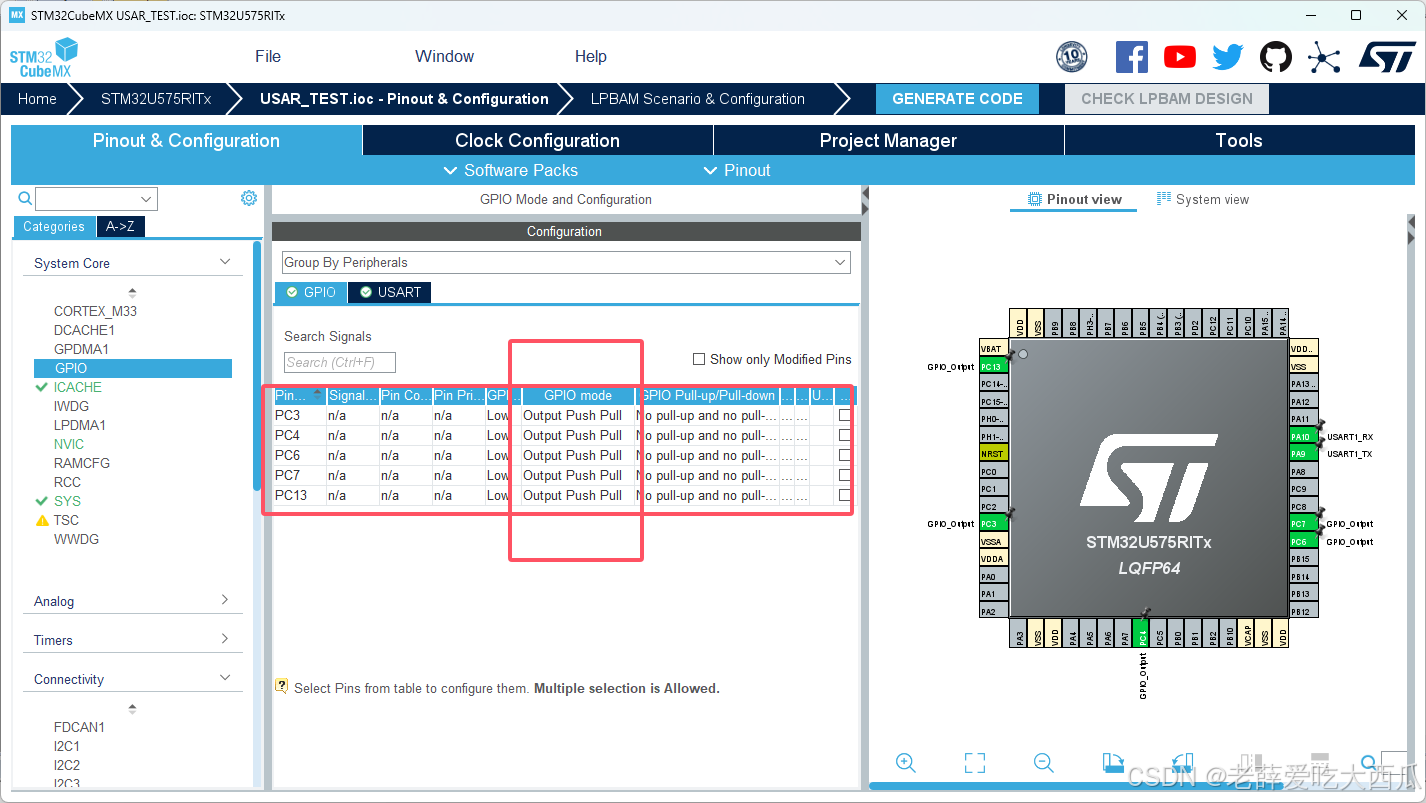Screen dimensions: 1426x803
Task: Select NVIC in System Core list
Action: [x=69, y=444]
